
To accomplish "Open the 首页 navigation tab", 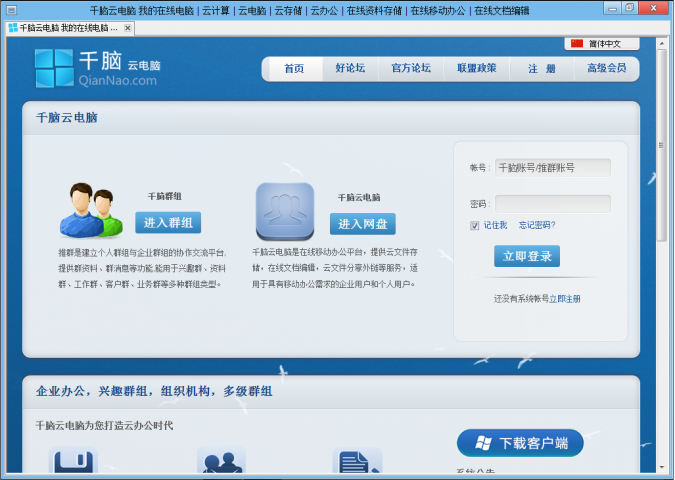I will 294,68.
